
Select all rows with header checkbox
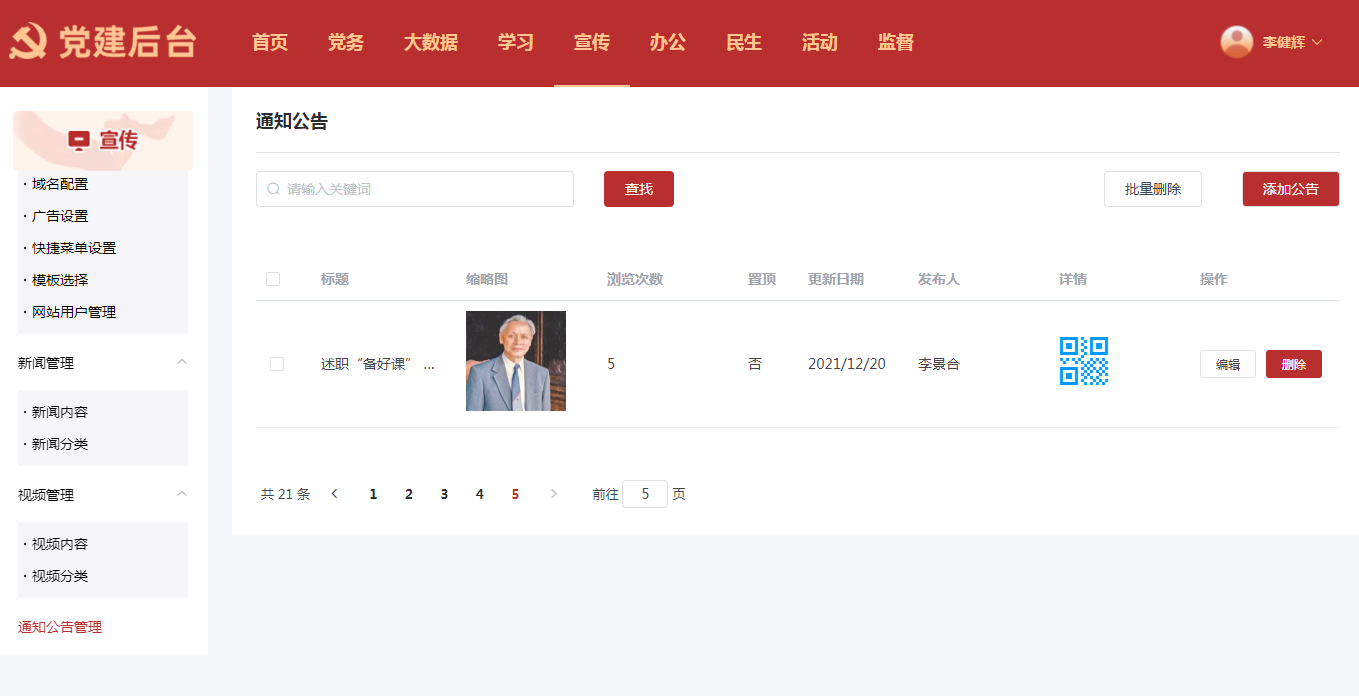tap(273, 279)
